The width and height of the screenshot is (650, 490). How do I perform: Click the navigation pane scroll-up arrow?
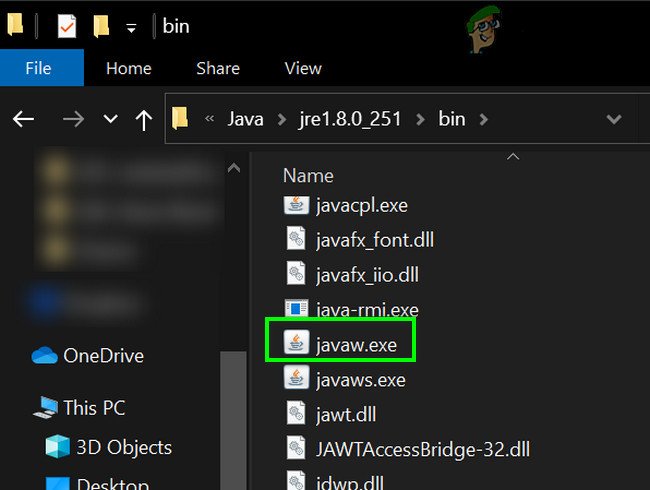pos(234,167)
